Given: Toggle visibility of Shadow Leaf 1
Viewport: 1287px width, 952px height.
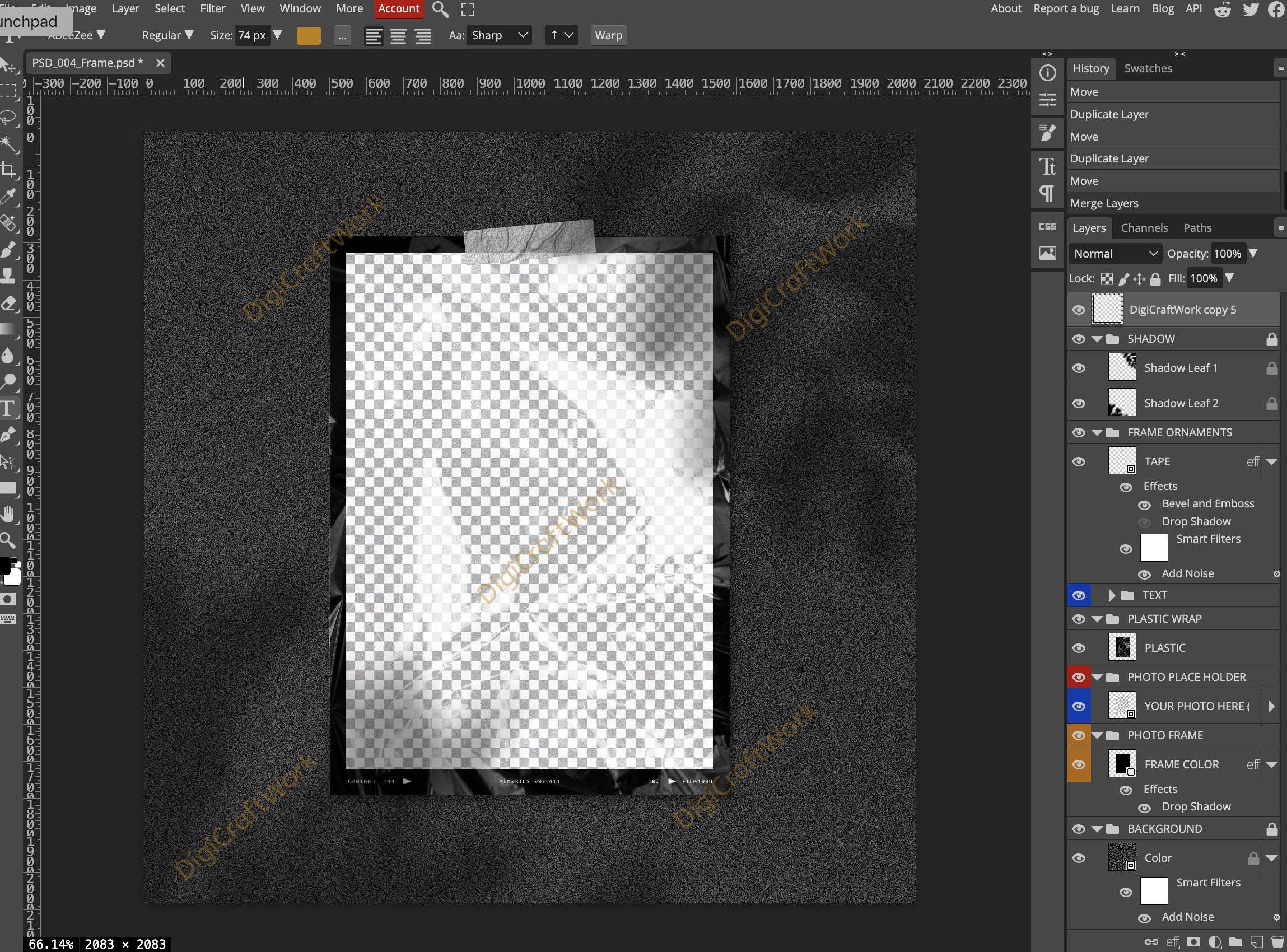Looking at the screenshot, I should pos(1078,368).
